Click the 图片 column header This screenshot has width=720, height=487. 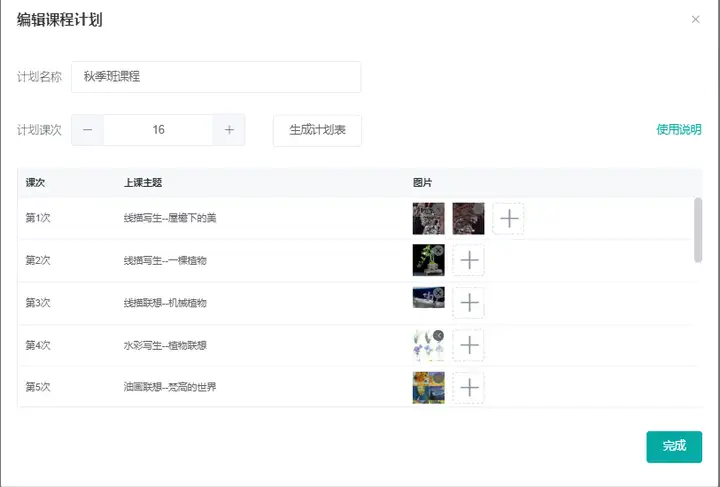[422, 183]
